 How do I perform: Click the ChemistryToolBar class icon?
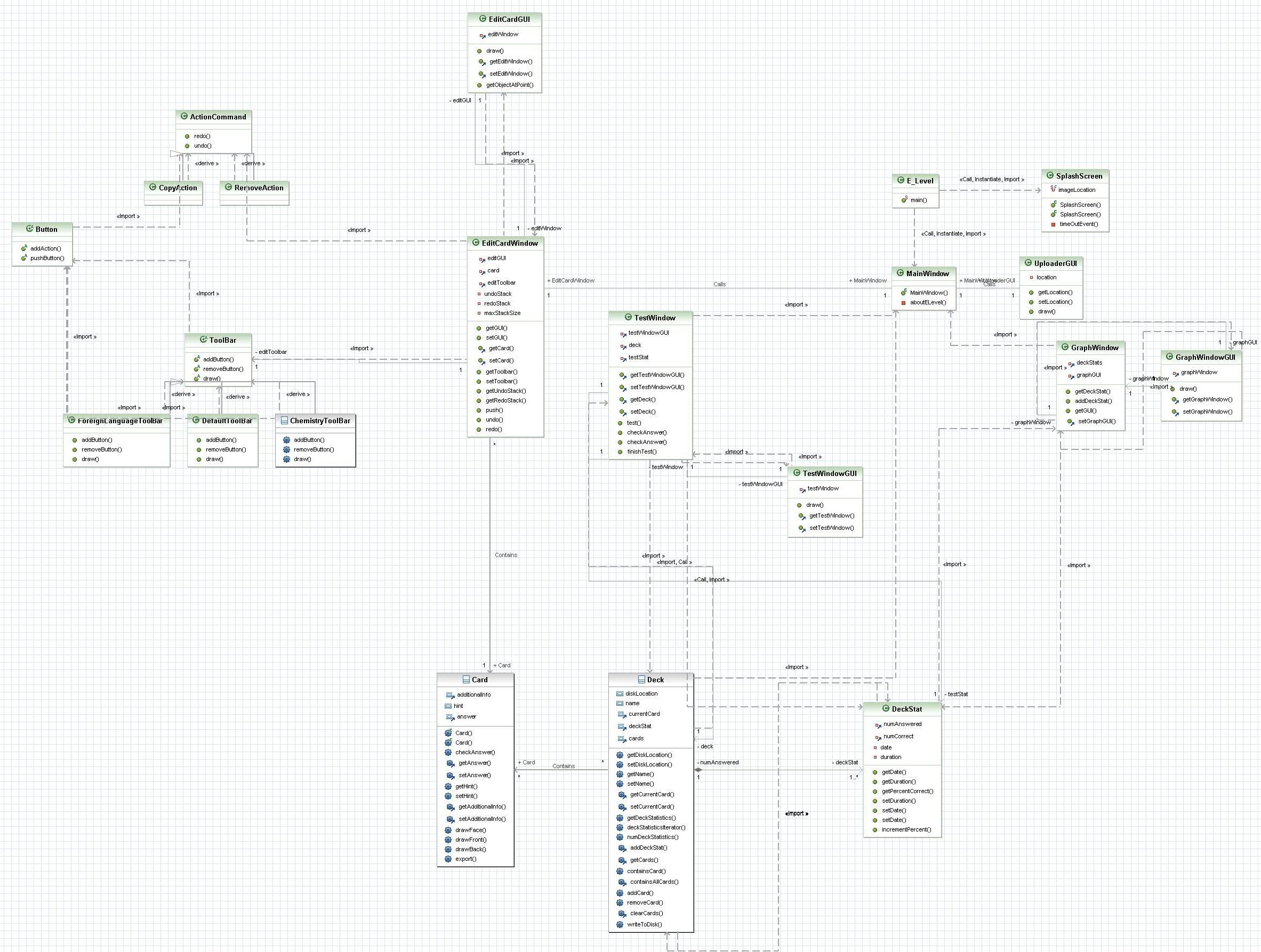click(285, 421)
